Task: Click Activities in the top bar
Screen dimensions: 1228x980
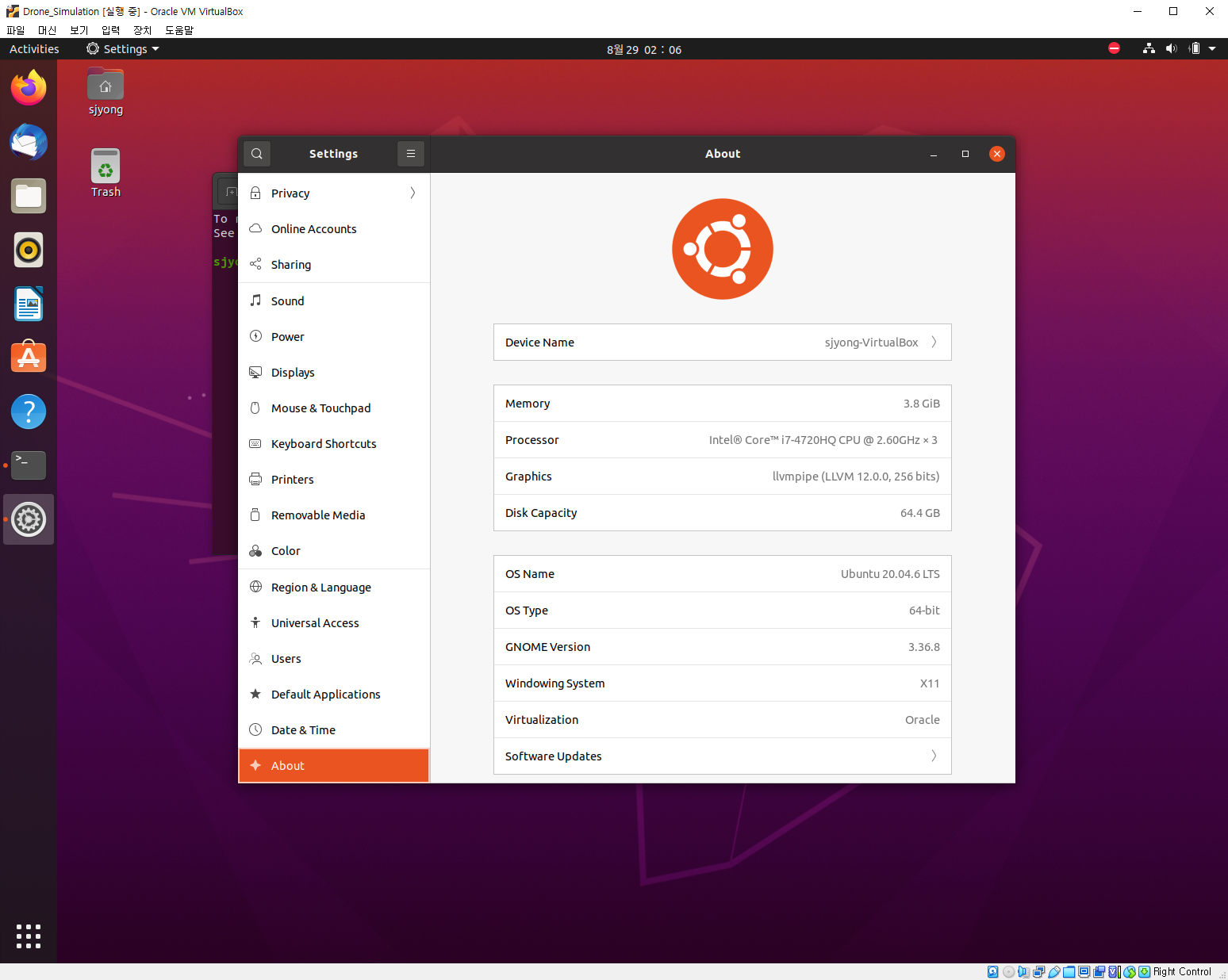Action: pos(34,49)
